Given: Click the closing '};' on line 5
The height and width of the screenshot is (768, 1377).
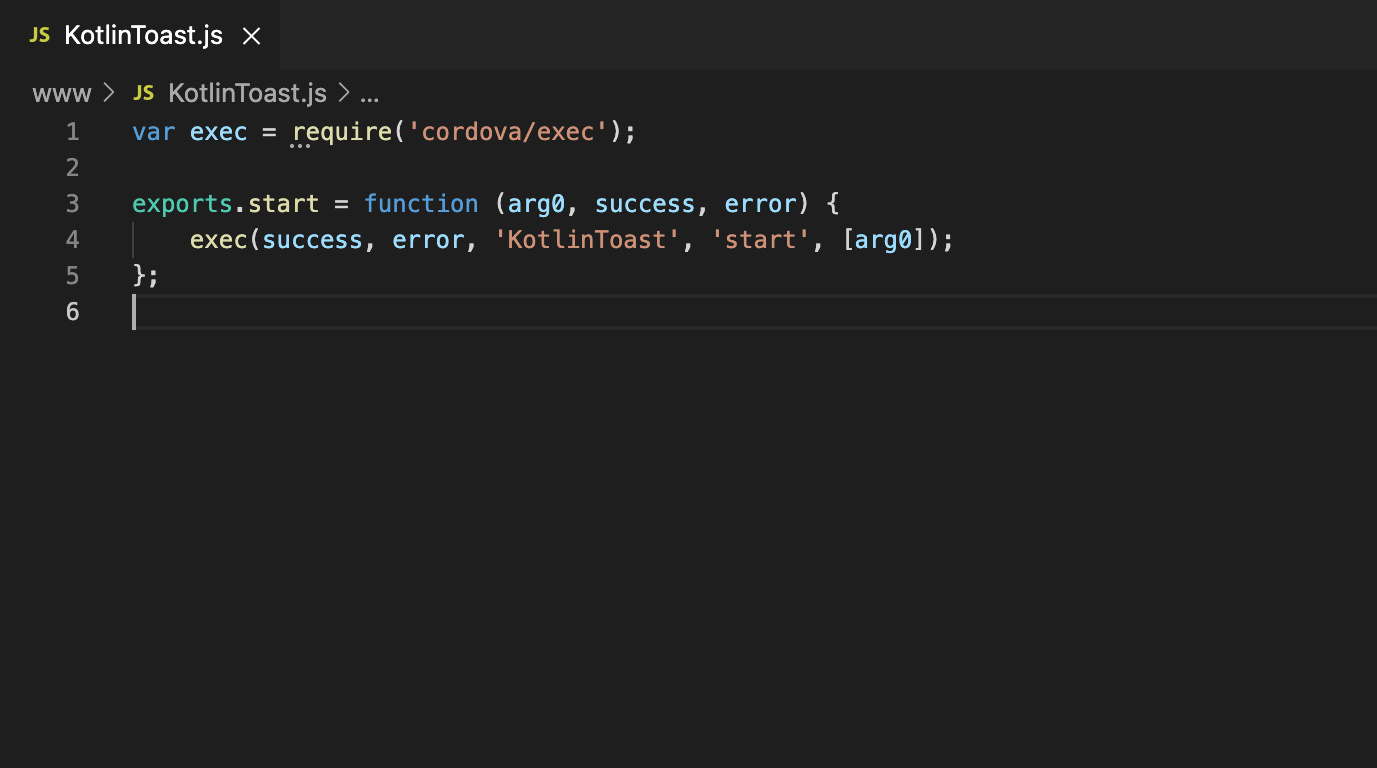Looking at the screenshot, I should [x=146, y=276].
